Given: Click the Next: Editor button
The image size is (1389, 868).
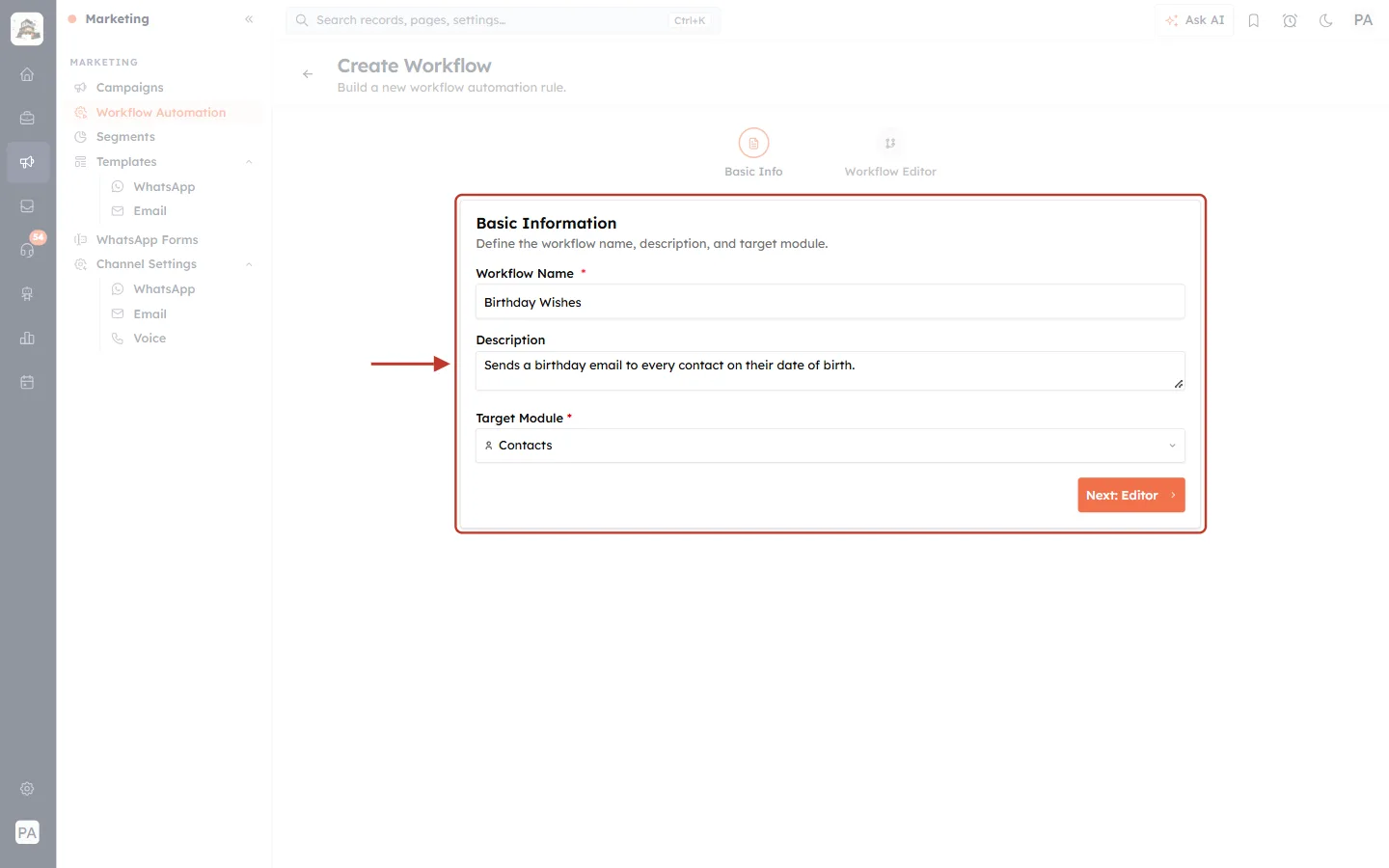Looking at the screenshot, I should click(1131, 495).
